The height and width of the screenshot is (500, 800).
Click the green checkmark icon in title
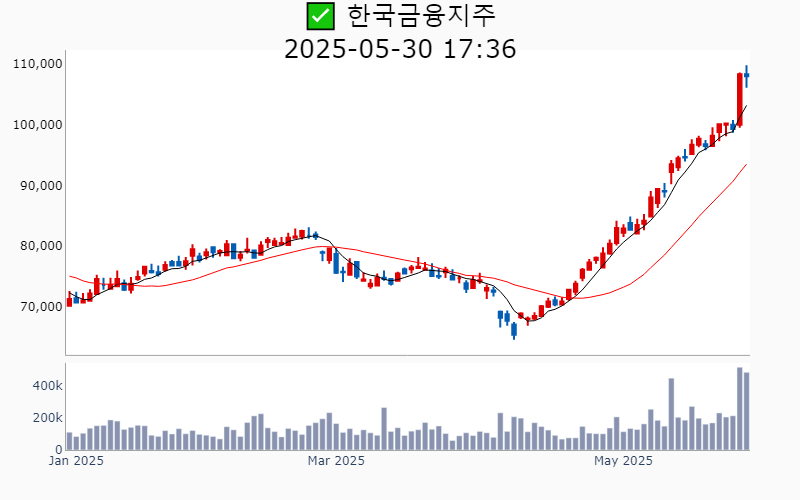click(x=320, y=16)
